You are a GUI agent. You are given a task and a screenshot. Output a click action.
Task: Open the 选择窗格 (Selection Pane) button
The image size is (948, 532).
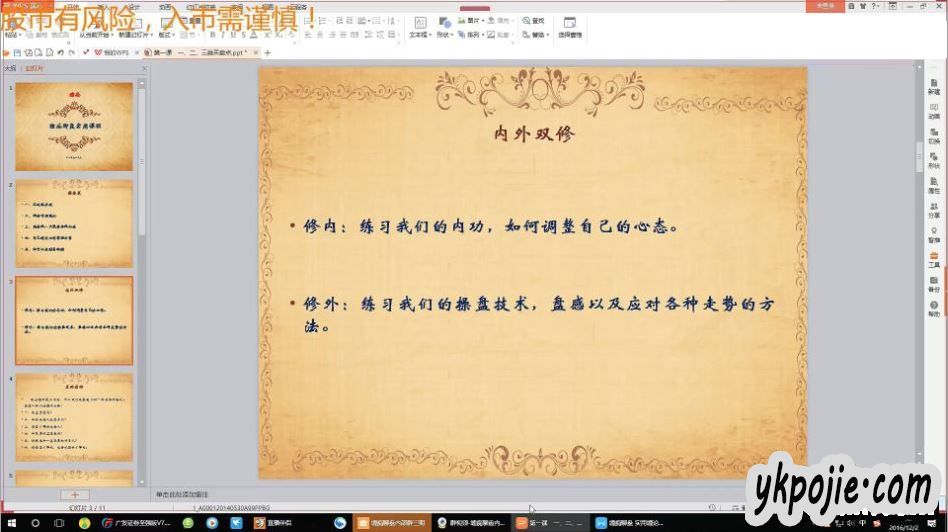tap(569, 27)
